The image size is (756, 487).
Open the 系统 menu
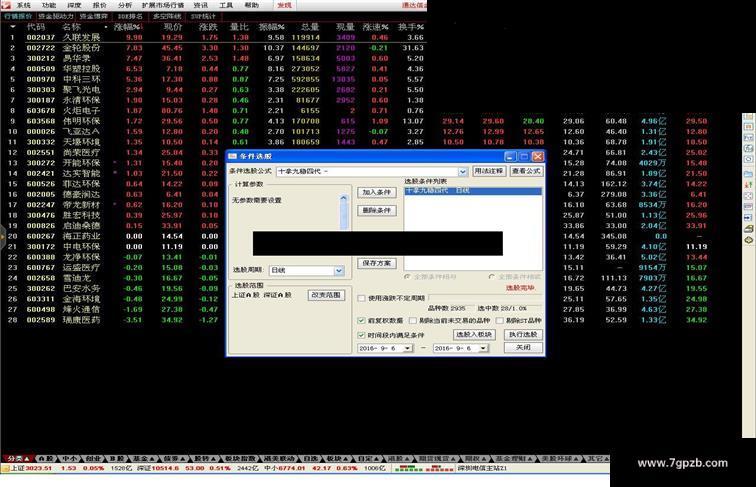[24, 5]
